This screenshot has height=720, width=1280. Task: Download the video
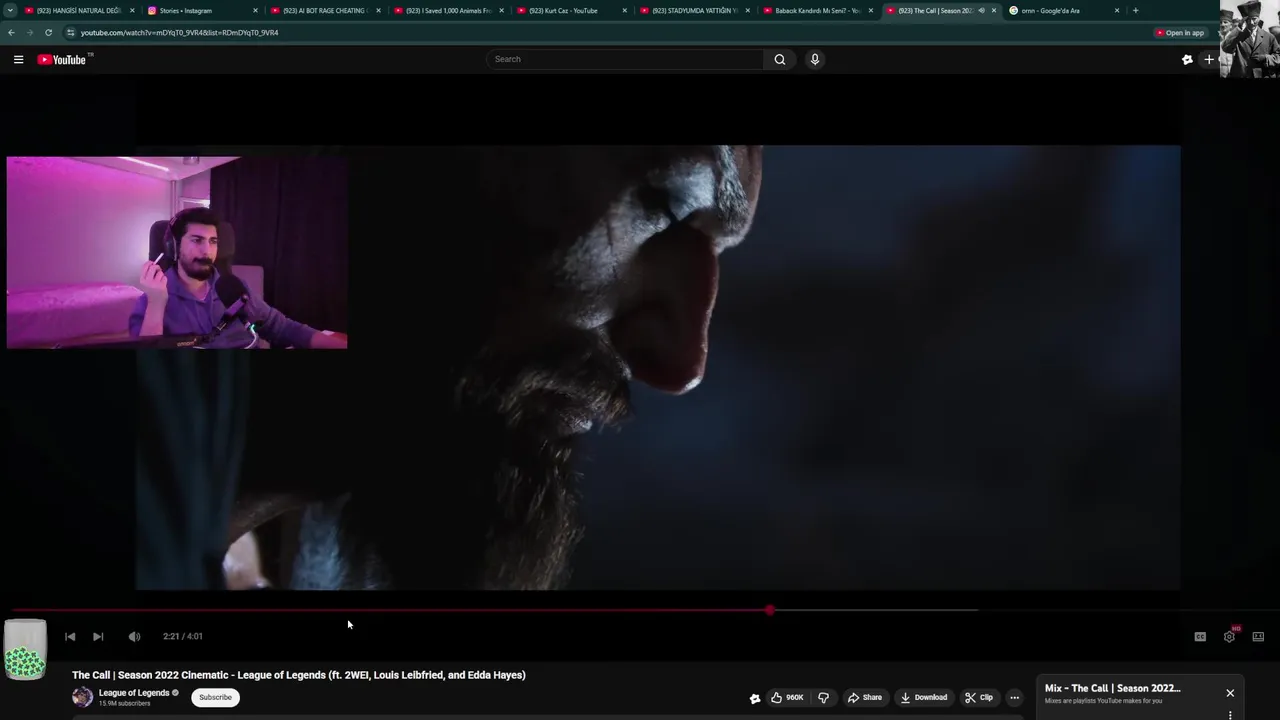pyautogui.click(x=923, y=698)
